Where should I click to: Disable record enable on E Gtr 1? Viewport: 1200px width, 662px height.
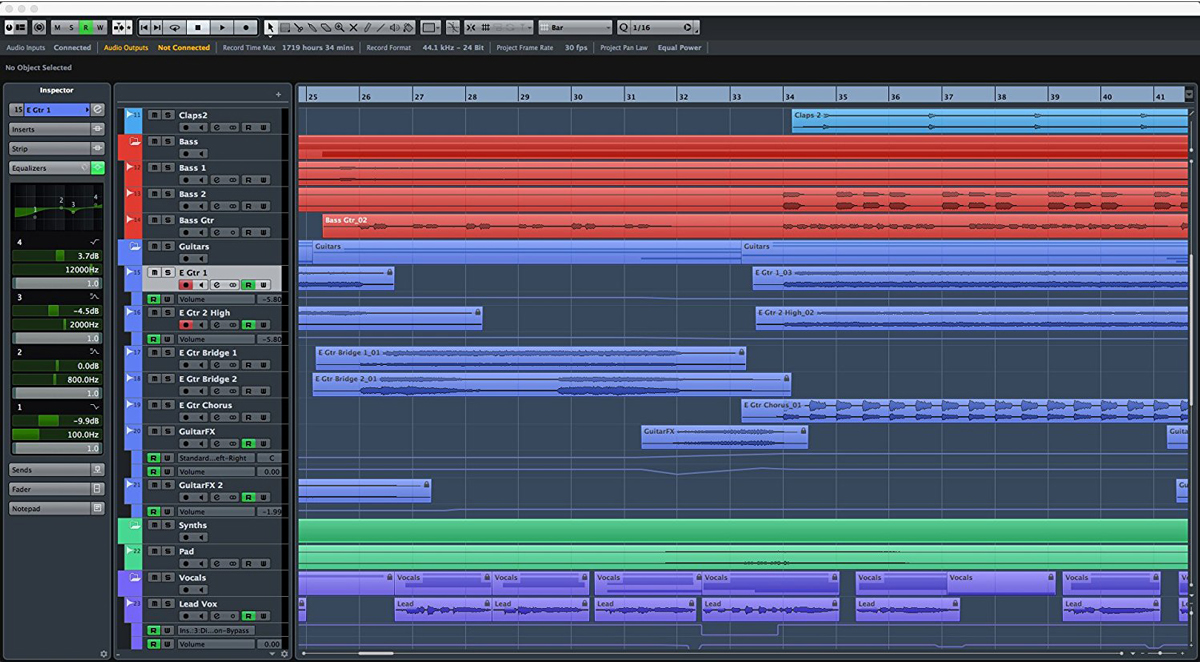point(184,285)
